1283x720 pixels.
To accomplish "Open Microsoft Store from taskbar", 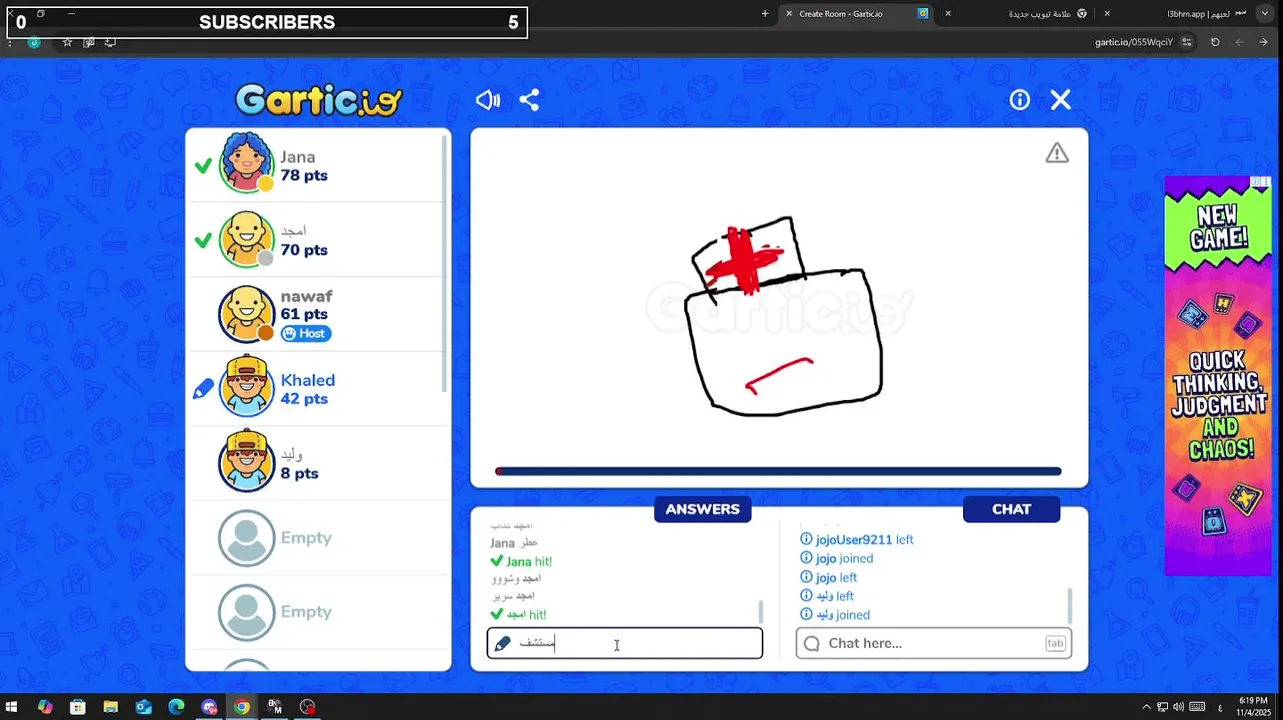I will tap(78, 707).
